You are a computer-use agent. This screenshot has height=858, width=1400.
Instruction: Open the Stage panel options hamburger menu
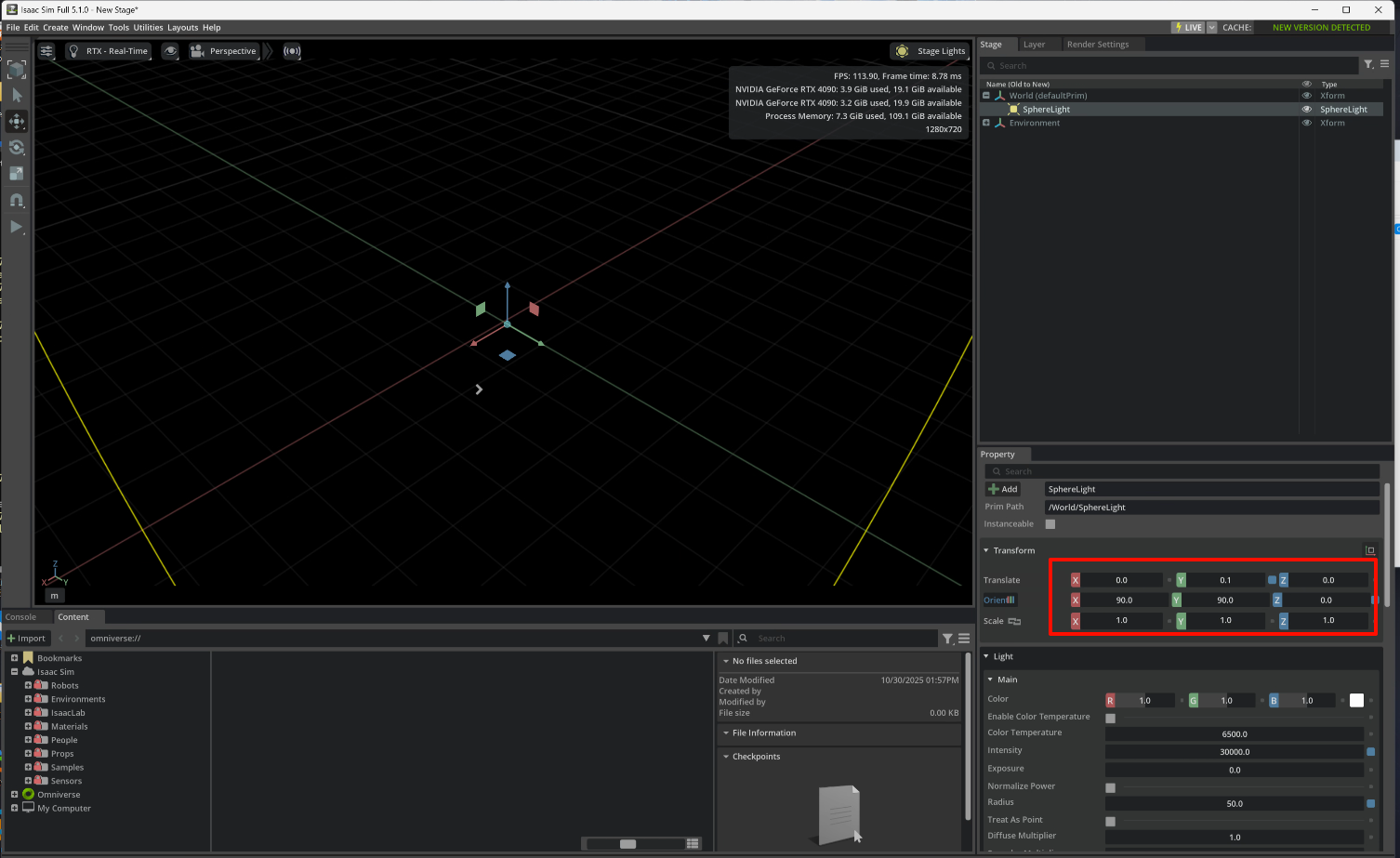tap(1384, 64)
